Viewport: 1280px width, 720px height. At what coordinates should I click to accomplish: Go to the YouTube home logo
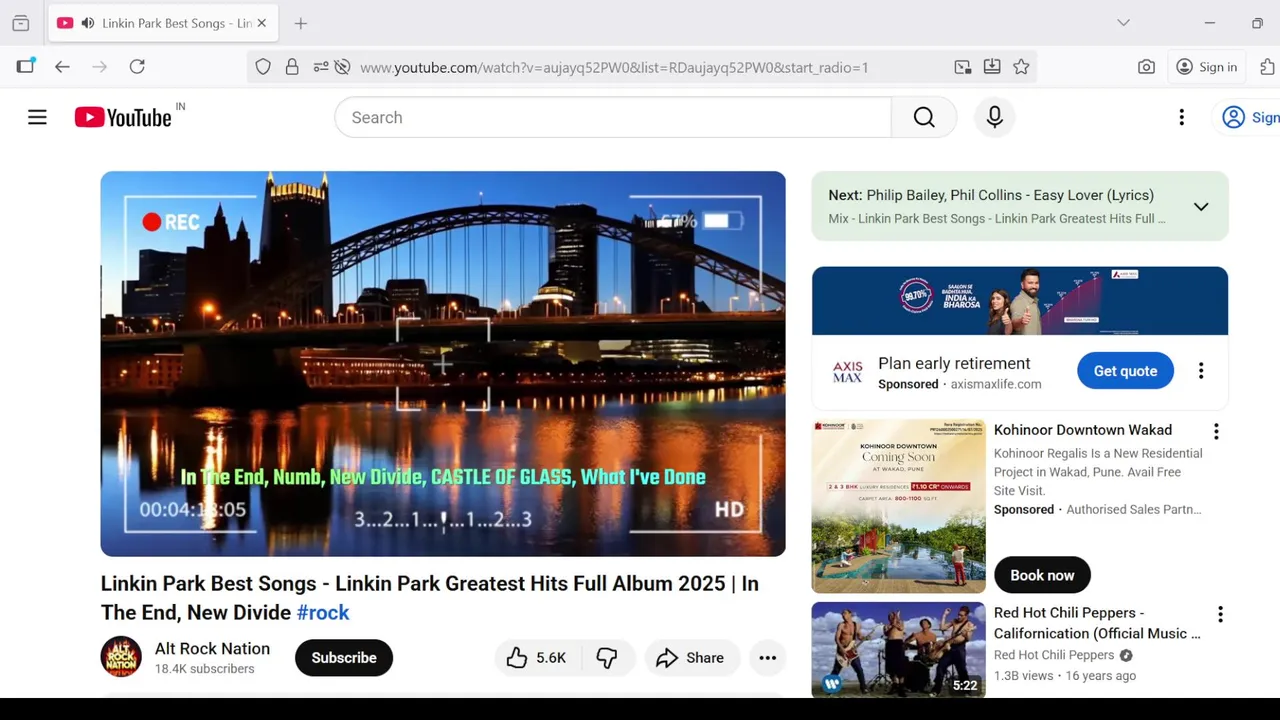[123, 117]
